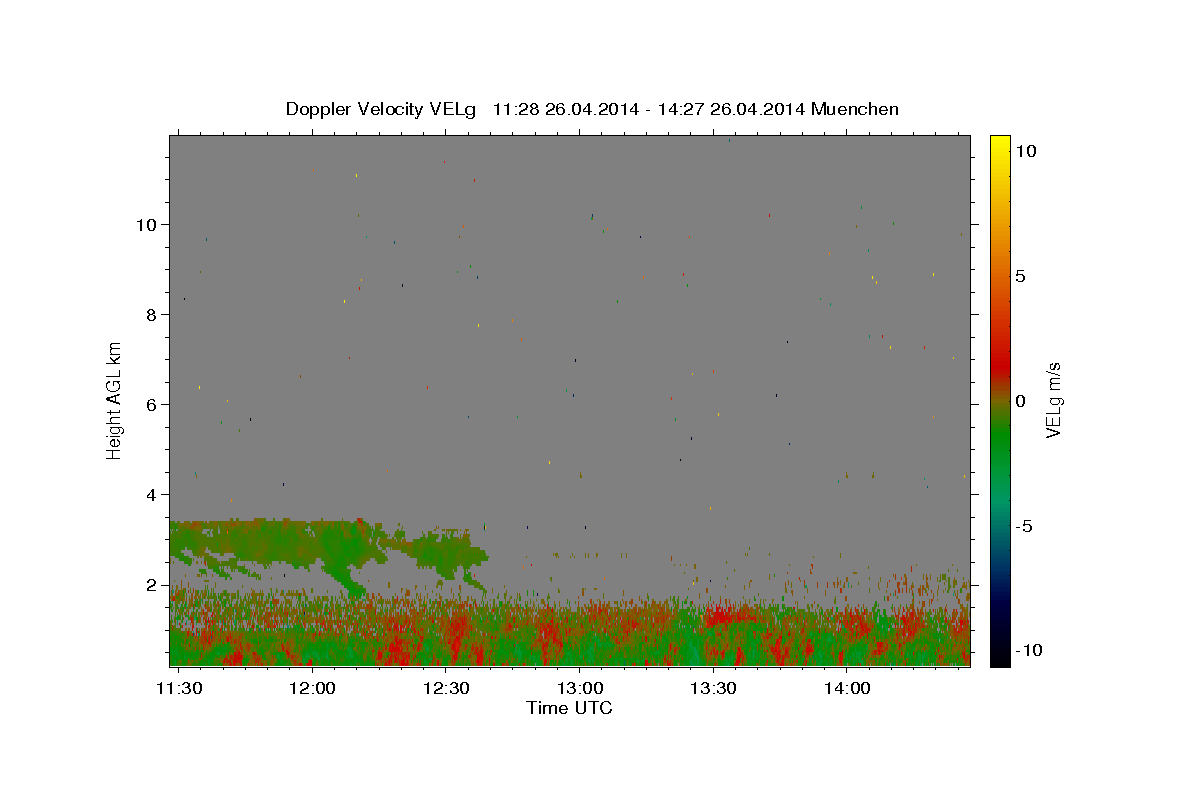Image resolution: width=1200 pixels, height=800 pixels.
Task: Click the 12:00 time tick label
Action: tap(312, 688)
